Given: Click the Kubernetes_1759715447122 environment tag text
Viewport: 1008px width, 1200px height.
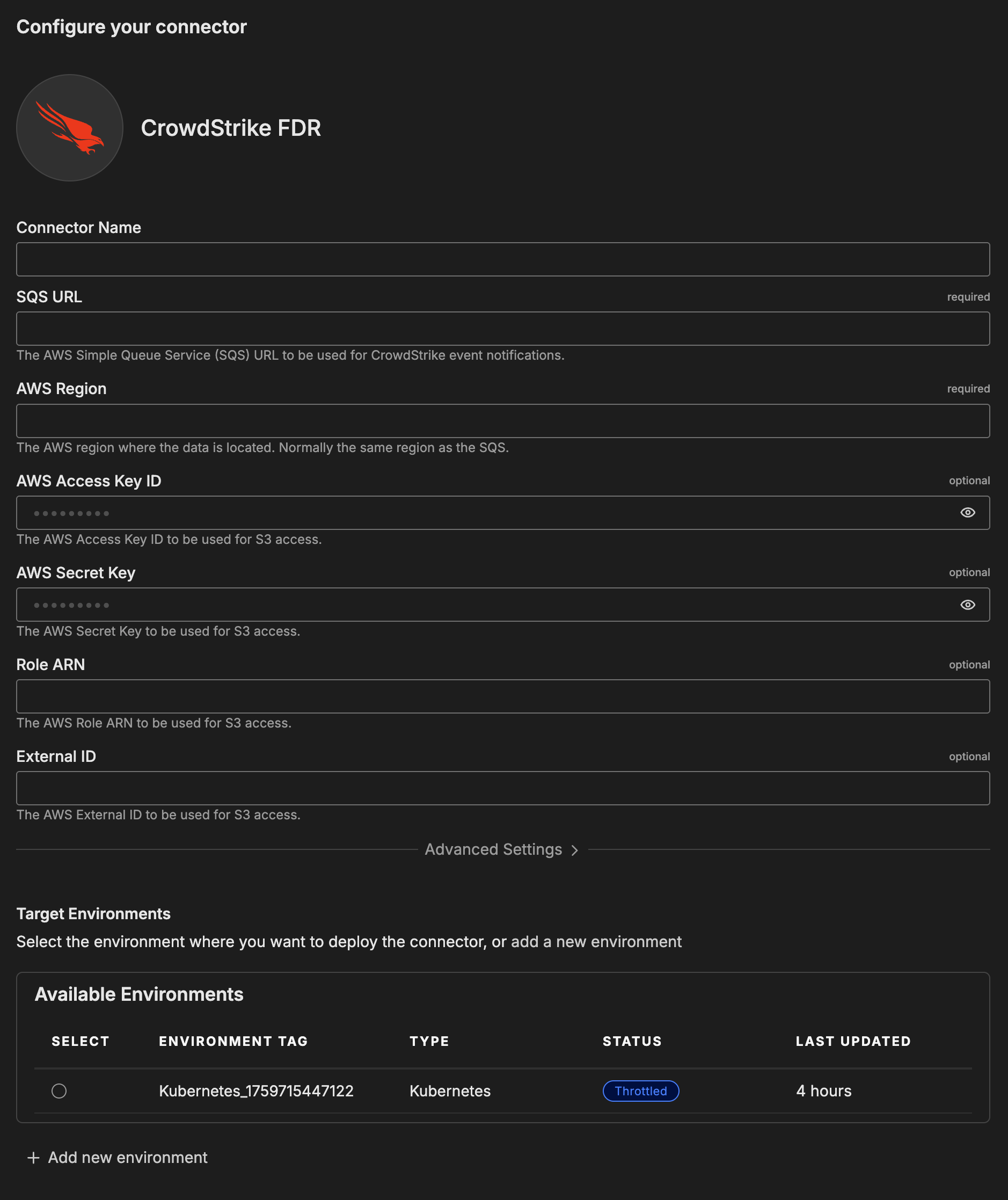Looking at the screenshot, I should pos(256,1090).
